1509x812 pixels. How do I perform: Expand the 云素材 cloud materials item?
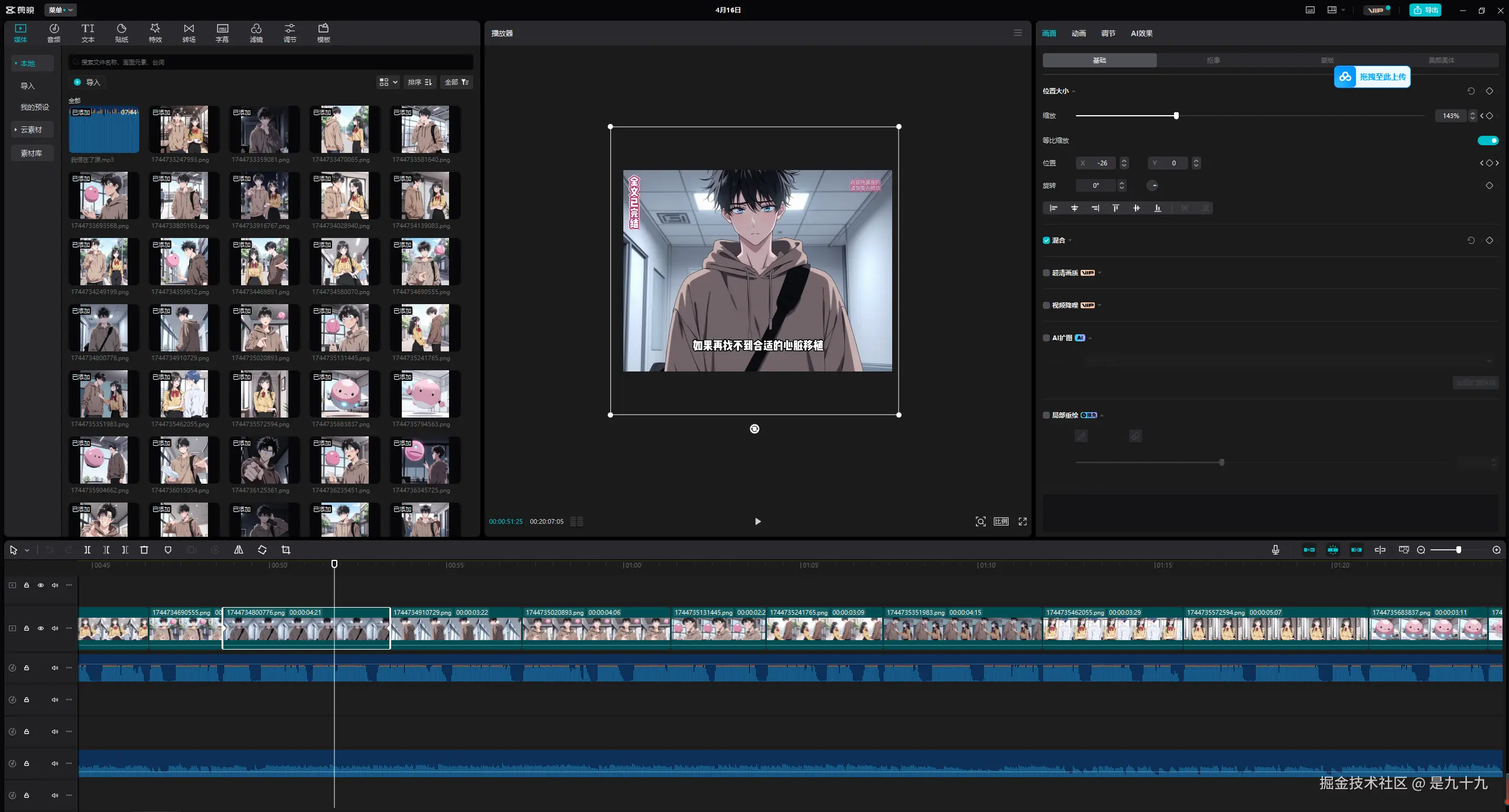[x=31, y=129]
